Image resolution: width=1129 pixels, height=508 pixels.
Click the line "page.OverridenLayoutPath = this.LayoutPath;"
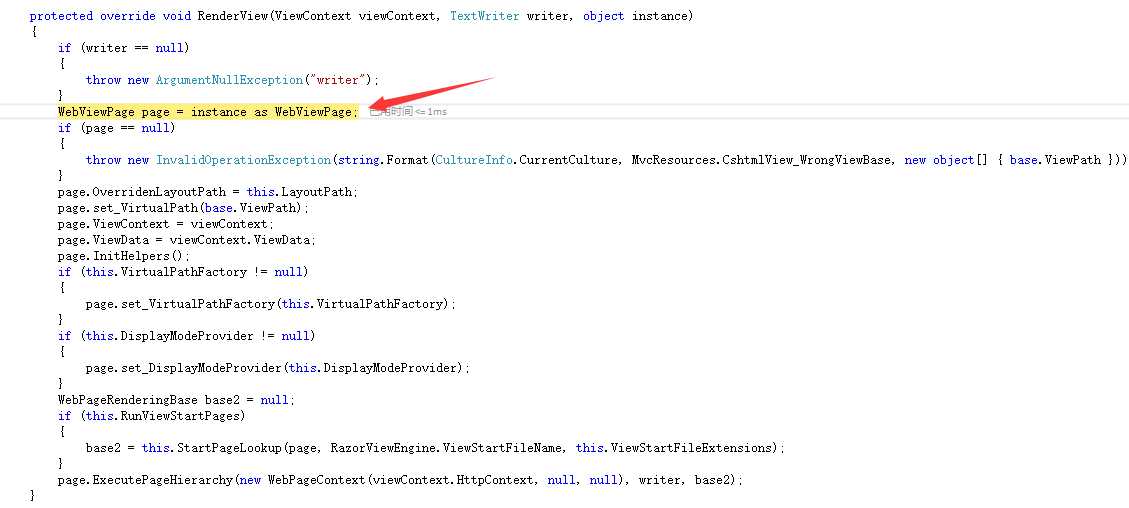click(207, 192)
